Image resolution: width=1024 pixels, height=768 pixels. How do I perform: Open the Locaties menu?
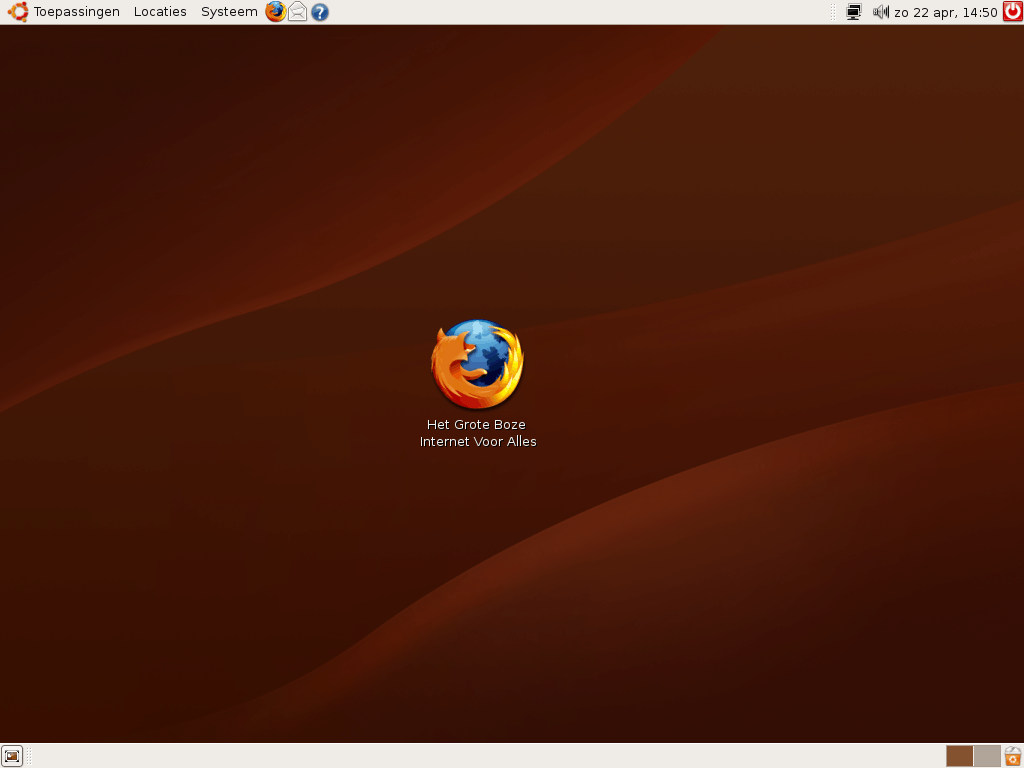[160, 12]
